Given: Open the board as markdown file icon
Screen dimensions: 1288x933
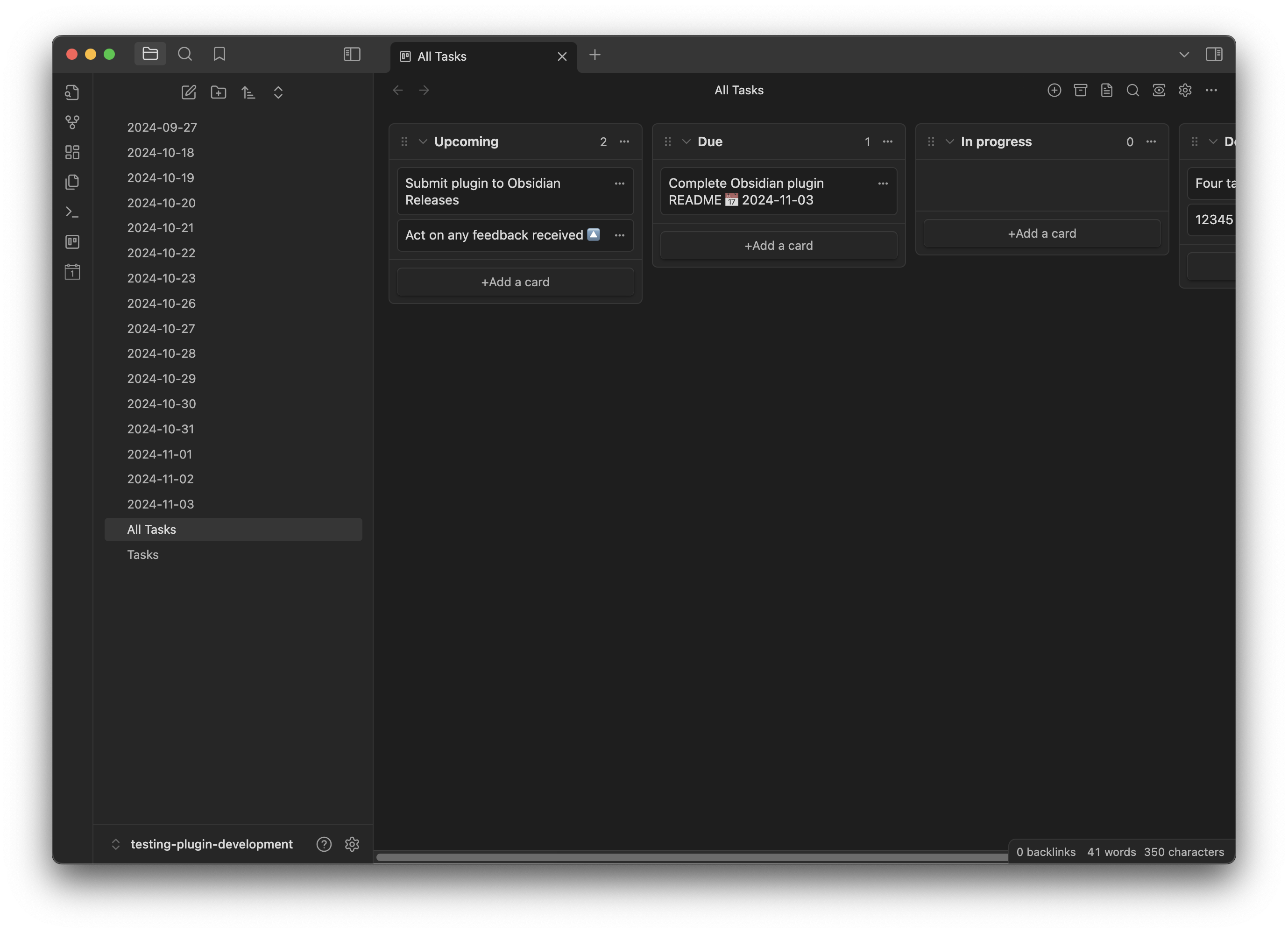Looking at the screenshot, I should point(1106,90).
